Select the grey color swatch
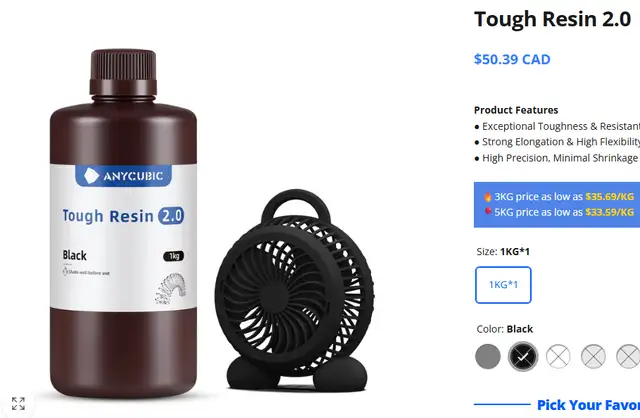640x418 pixels. coord(488,356)
